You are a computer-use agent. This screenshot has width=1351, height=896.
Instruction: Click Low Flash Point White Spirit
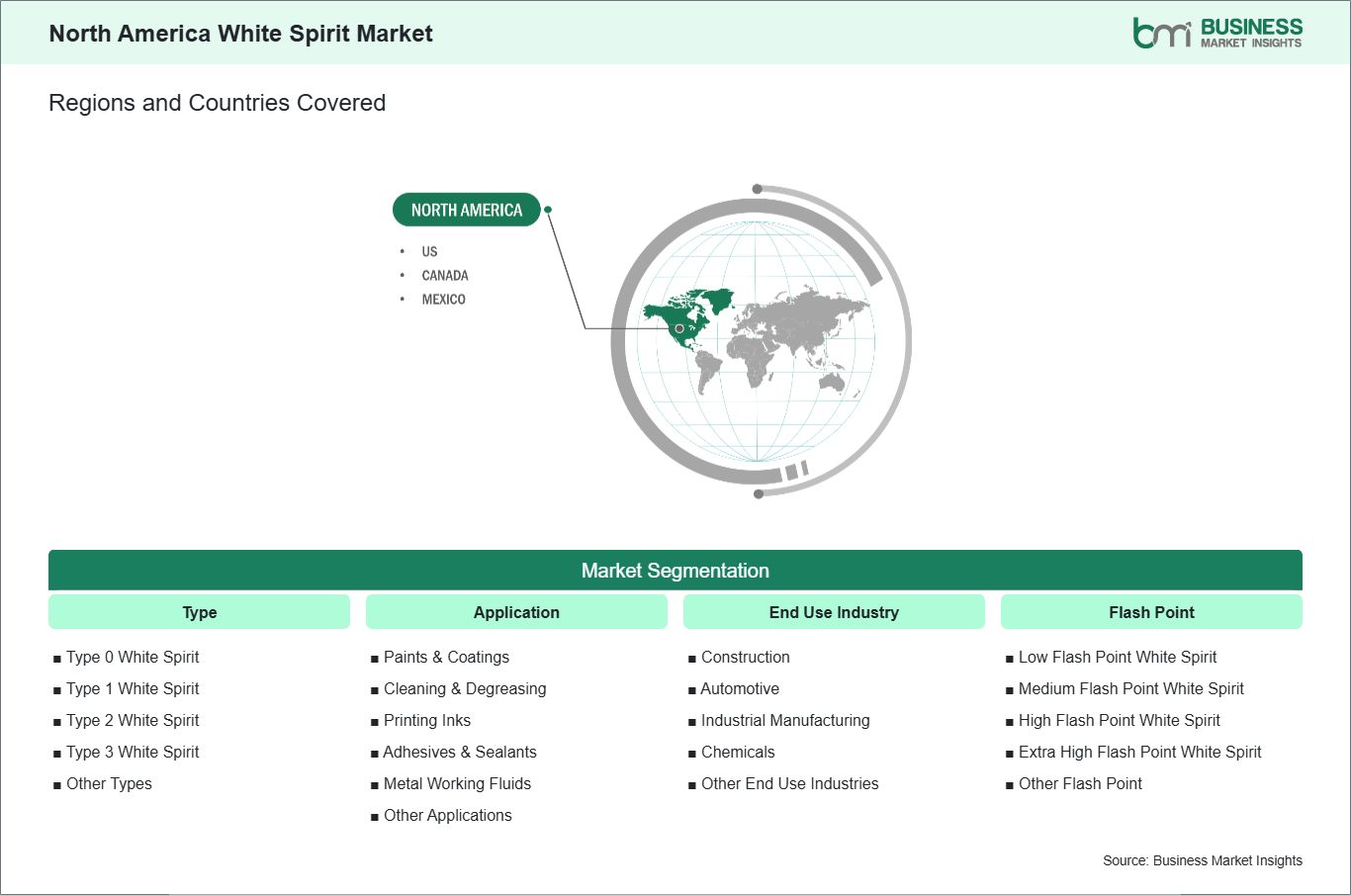(1118, 657)
